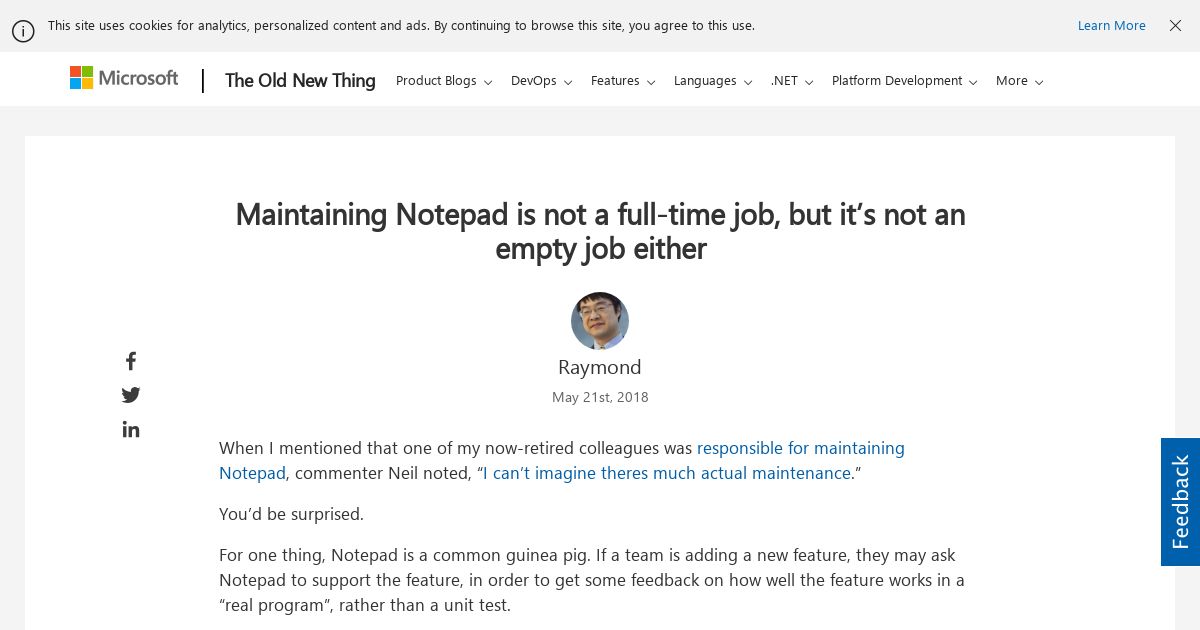Go to the Microsoft logo homepage

point(124,78)
